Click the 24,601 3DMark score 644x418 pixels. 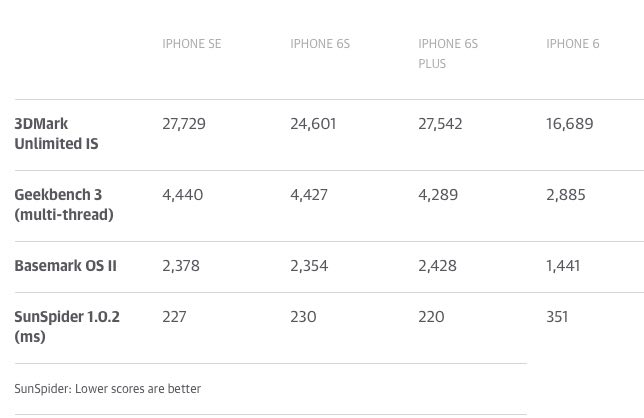313,124
